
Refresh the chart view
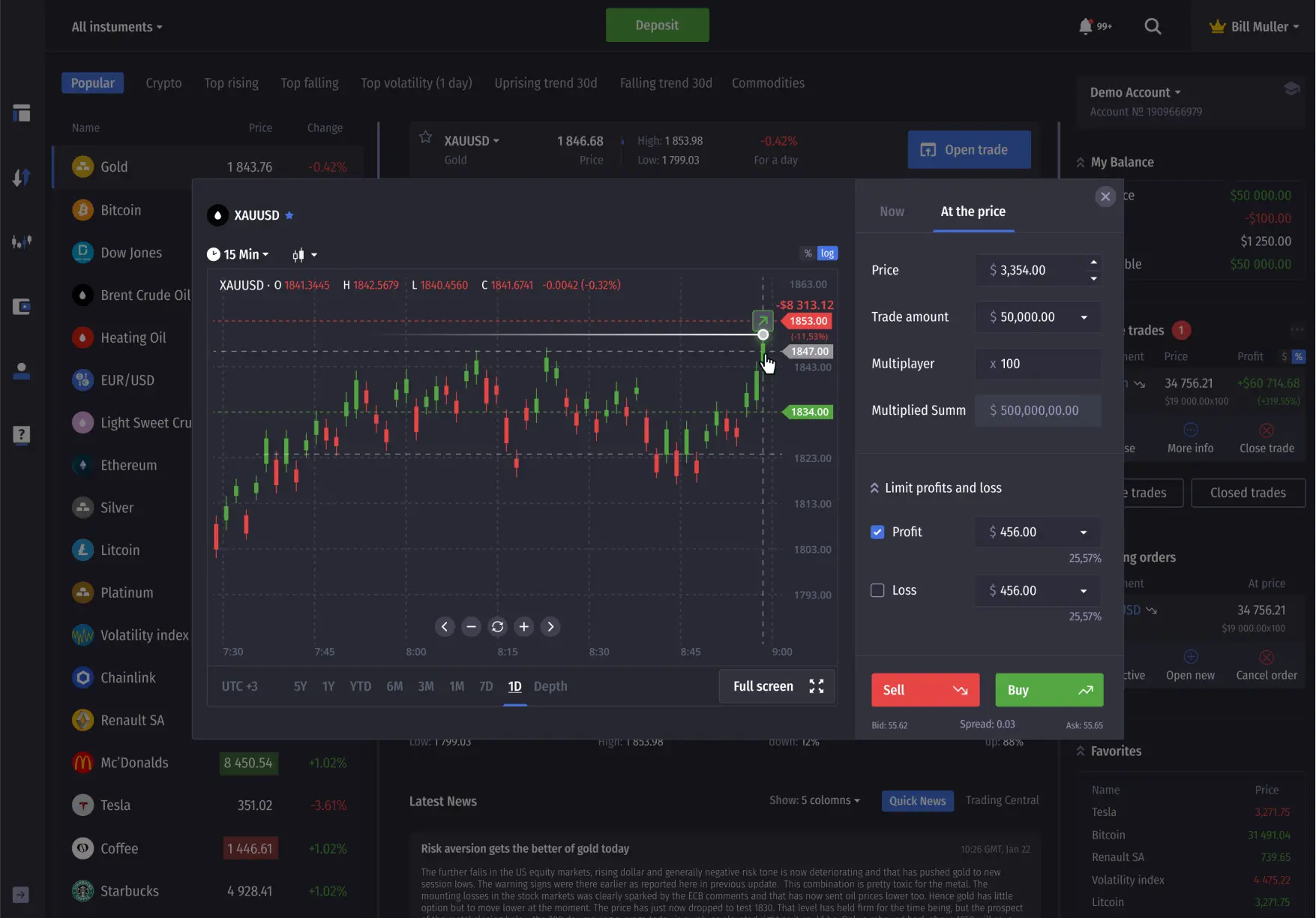point(497,626)
